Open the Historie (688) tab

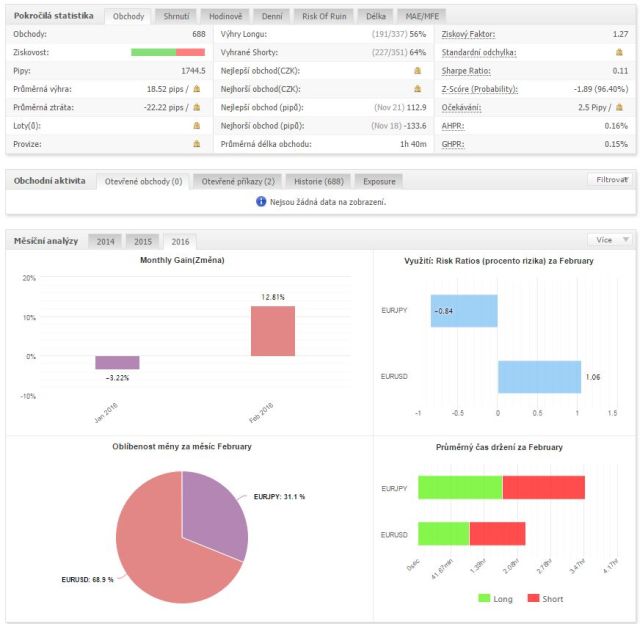[319, 181]
